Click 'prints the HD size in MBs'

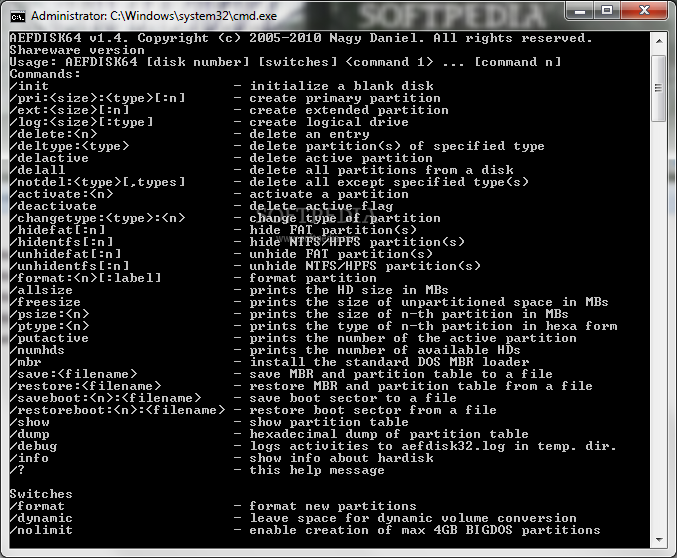349,290
